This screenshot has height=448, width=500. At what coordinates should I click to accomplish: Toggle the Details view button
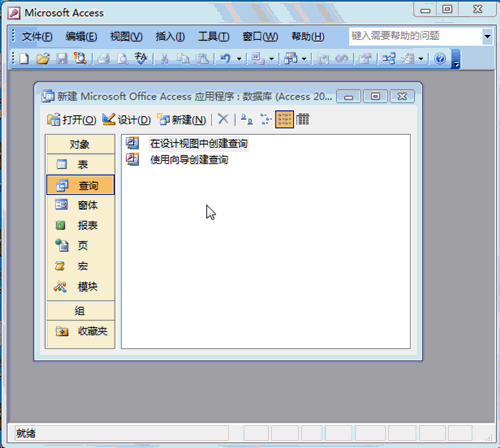click(303, 119)
